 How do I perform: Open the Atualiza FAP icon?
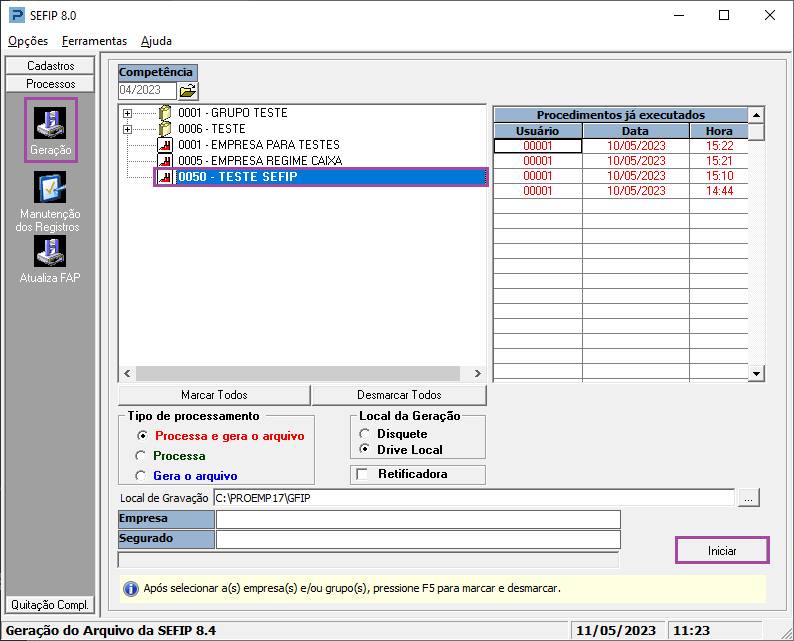tap(50, 251)
